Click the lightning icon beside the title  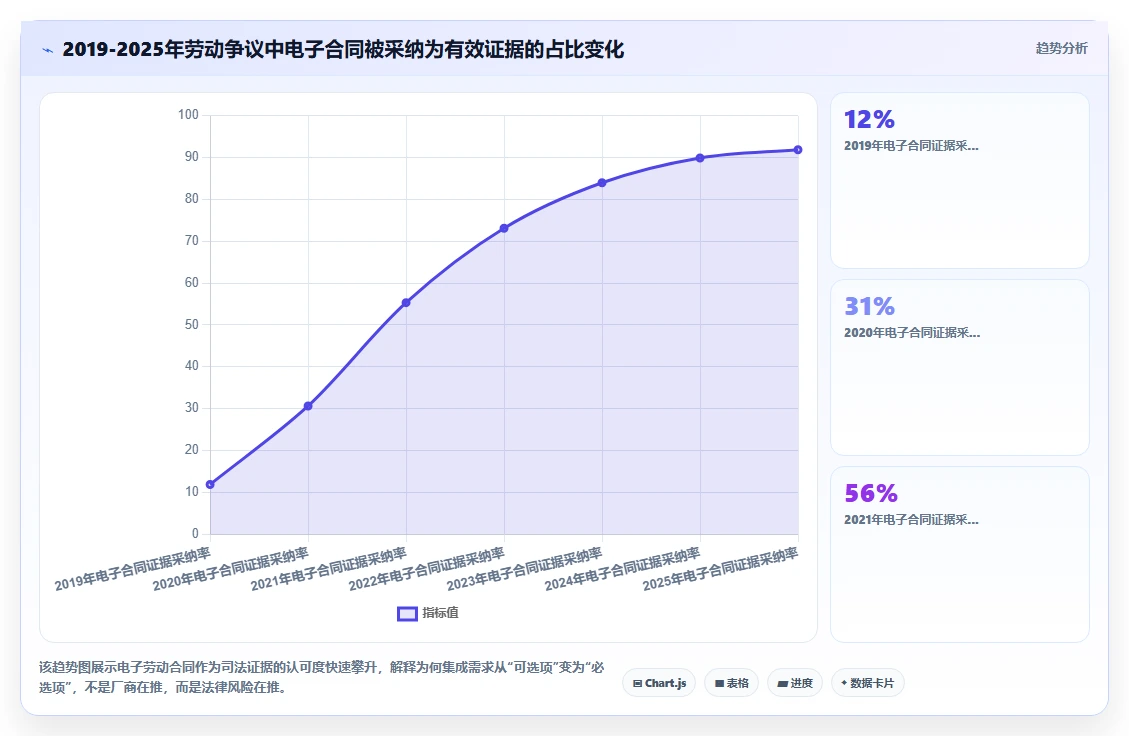pyautogui.click(x=48, y=50)
